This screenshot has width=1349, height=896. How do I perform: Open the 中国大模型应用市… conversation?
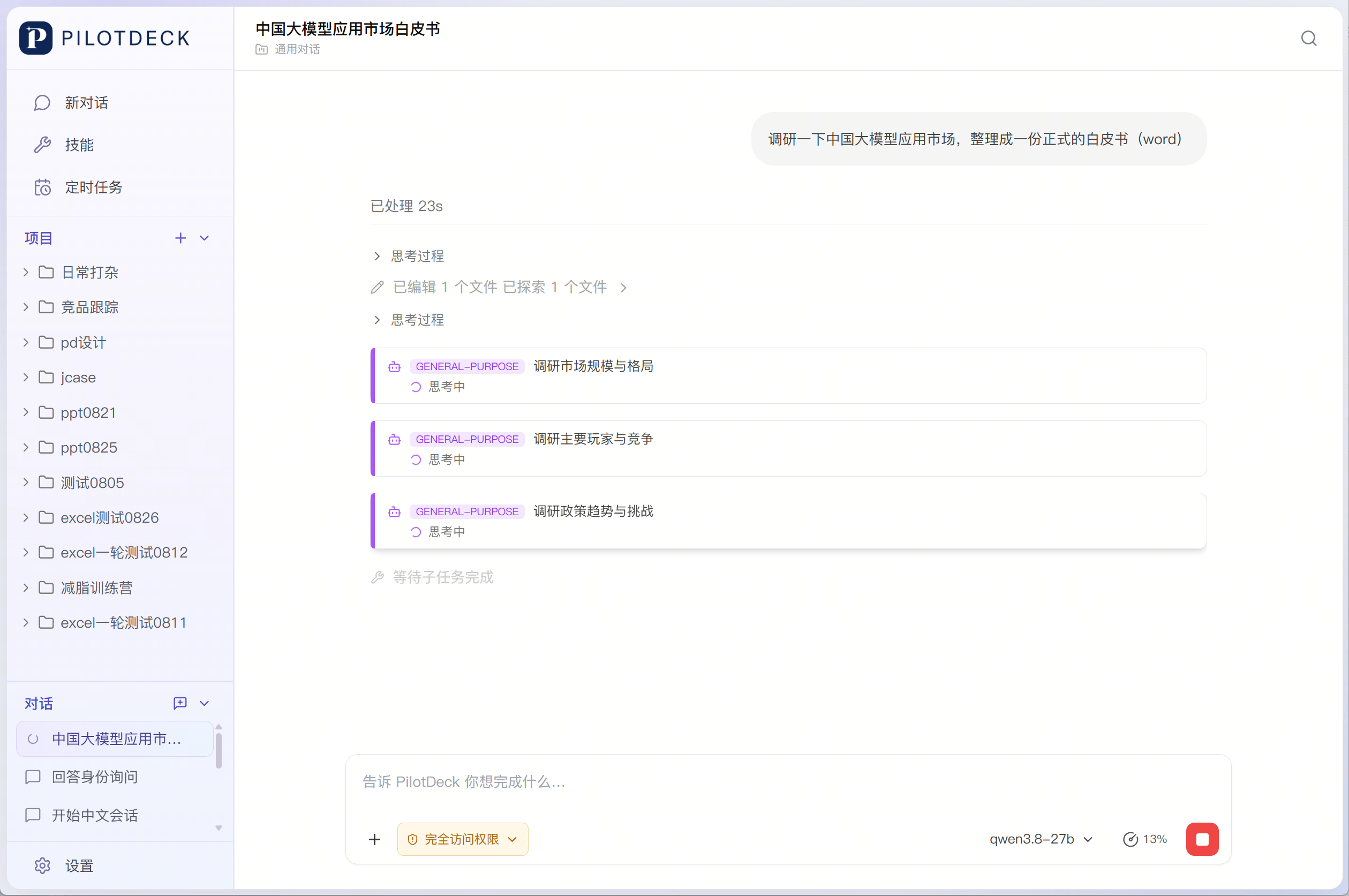tap(115, 739)
